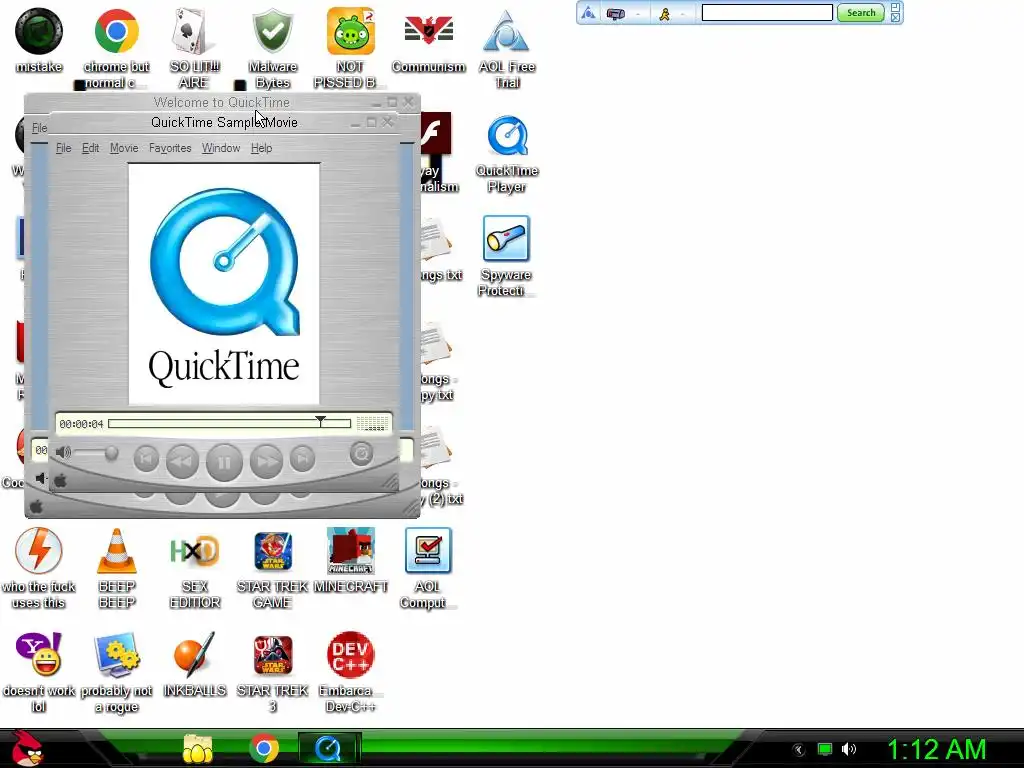This screenshot has width=1024, height=768.
Task: Click the fast forward button in QuickTime Sample Movie
Action: pyautogui.click(x=266, y=461)
